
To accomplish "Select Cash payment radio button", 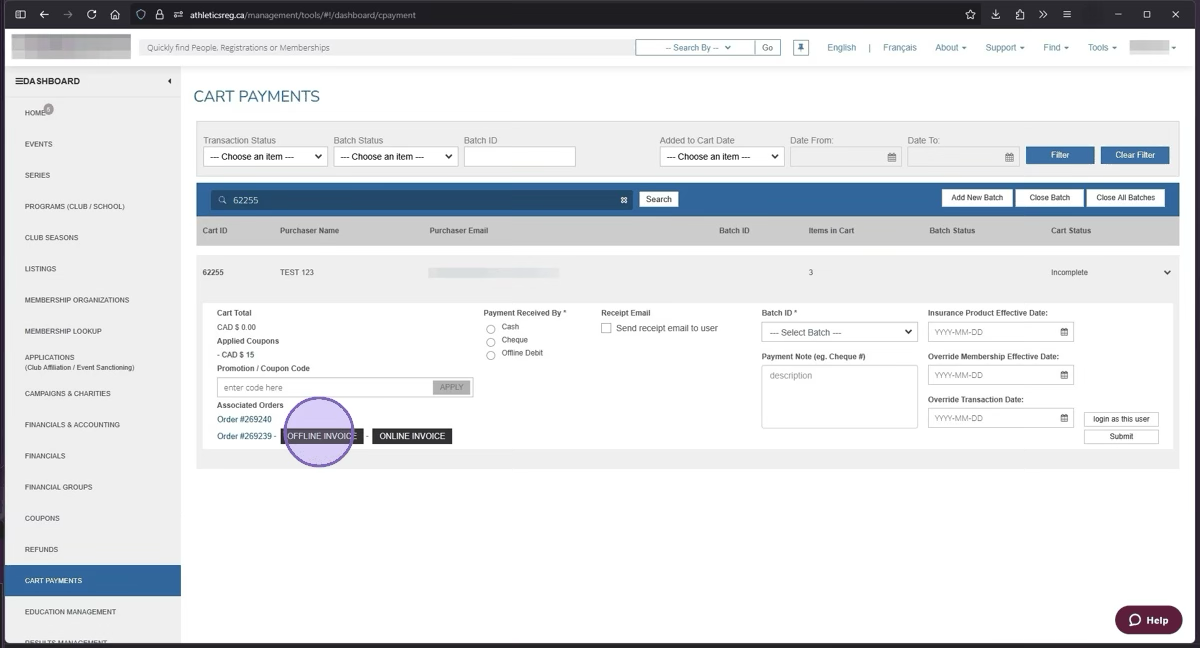I will tap(491, 329).
